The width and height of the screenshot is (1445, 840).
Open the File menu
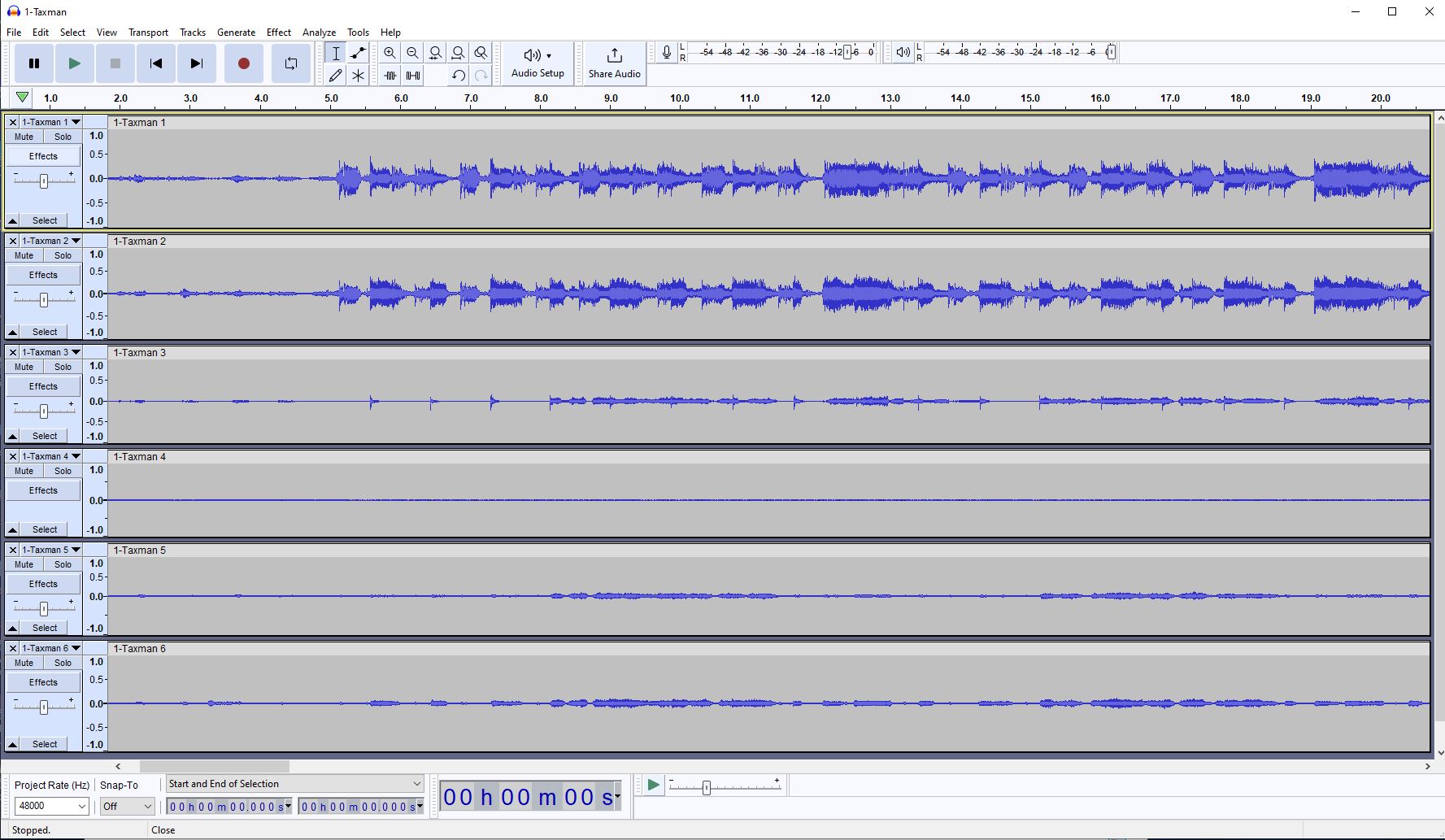(14, 33)
